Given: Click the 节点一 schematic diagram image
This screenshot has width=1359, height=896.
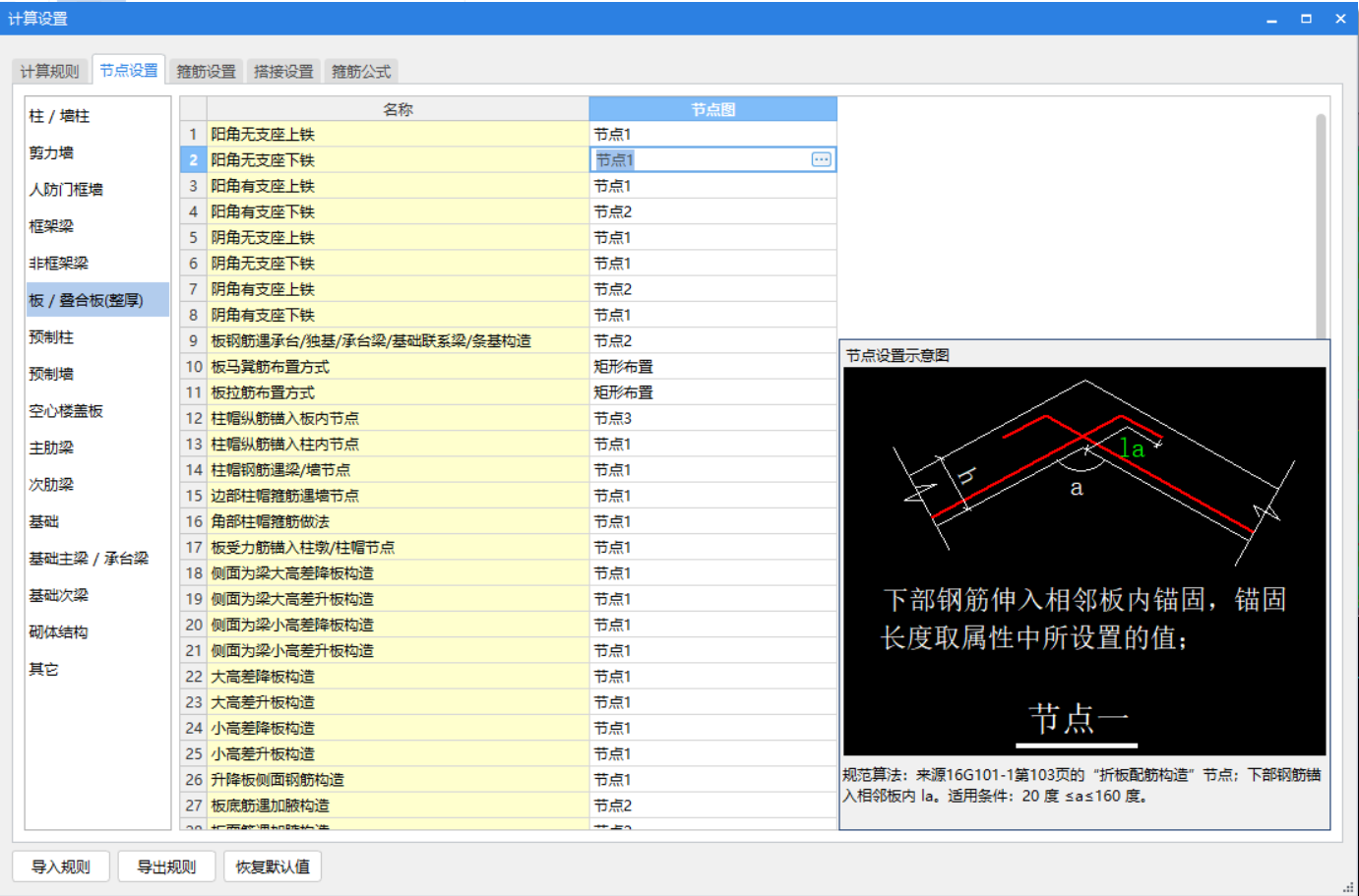Looking at the screenshot, I should click(x=1084, y=561).
